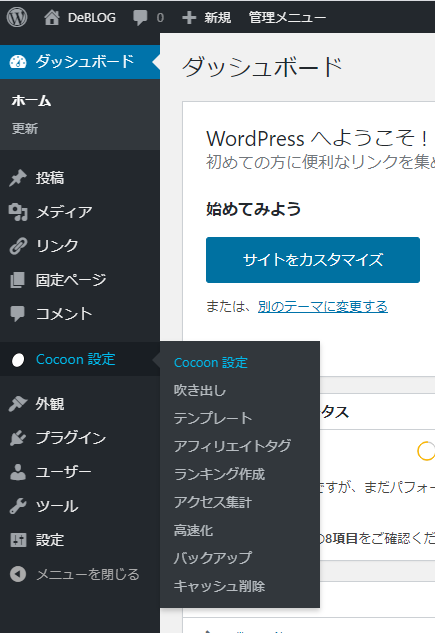Open ホーム submenu item
The height and width of the screenshot is (633, 435).
(x=31, y=101)
